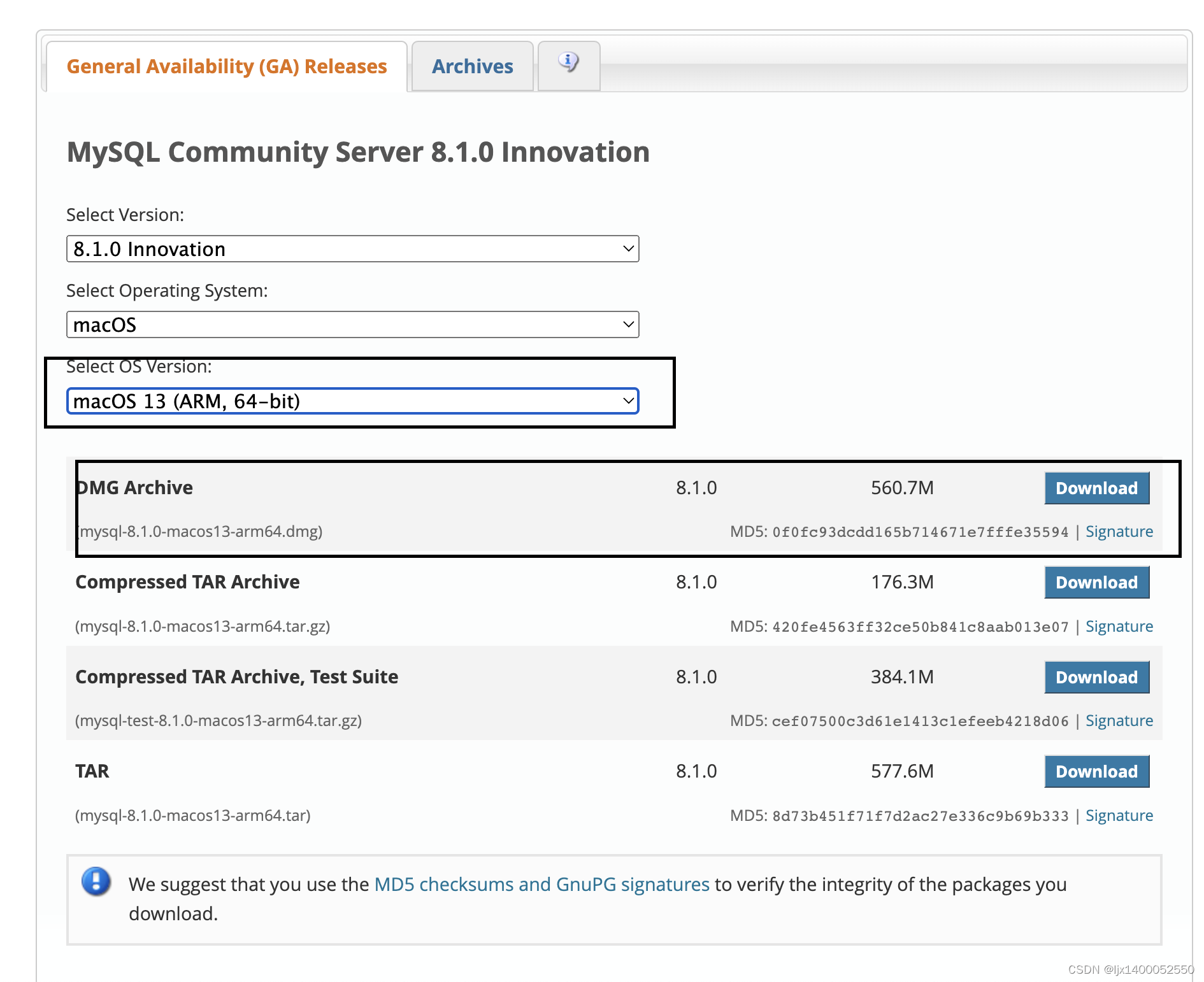Image resolution: width=1204 pixels, height=982 pixels.
Task: Open the info bubble icon tab
Action: tap(569, 66)
